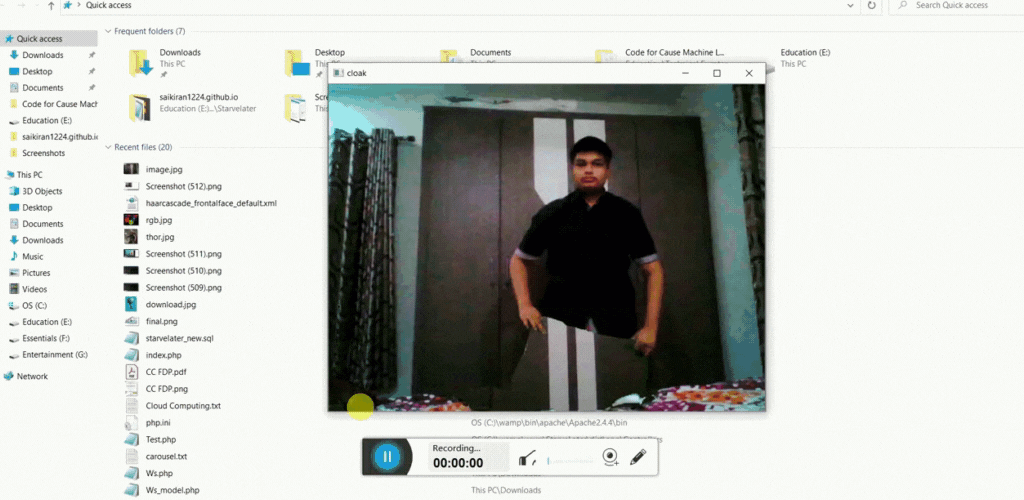Select Education (E:) drive under This PC
Screen dimensions: 1024x500
tap(46, 322)
